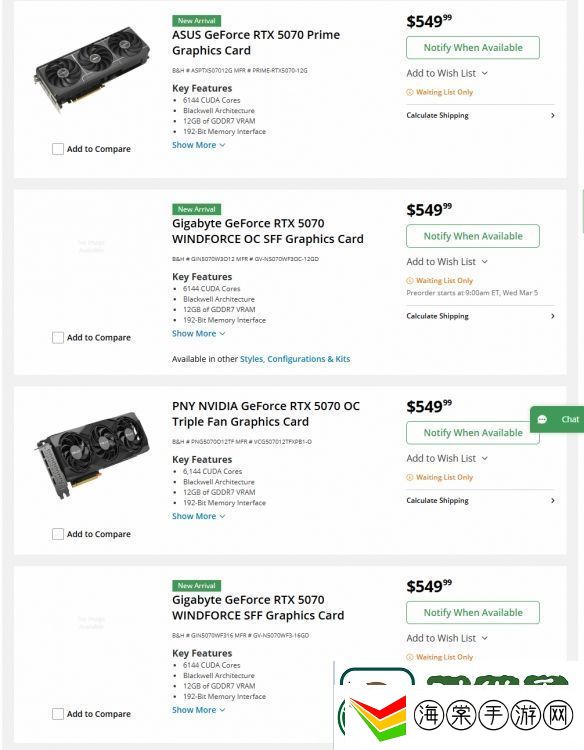The width and height of the screenshot is (584, 750).
Task: Click the PNY Waiting List Only info icon
Action: pos(409,477)
